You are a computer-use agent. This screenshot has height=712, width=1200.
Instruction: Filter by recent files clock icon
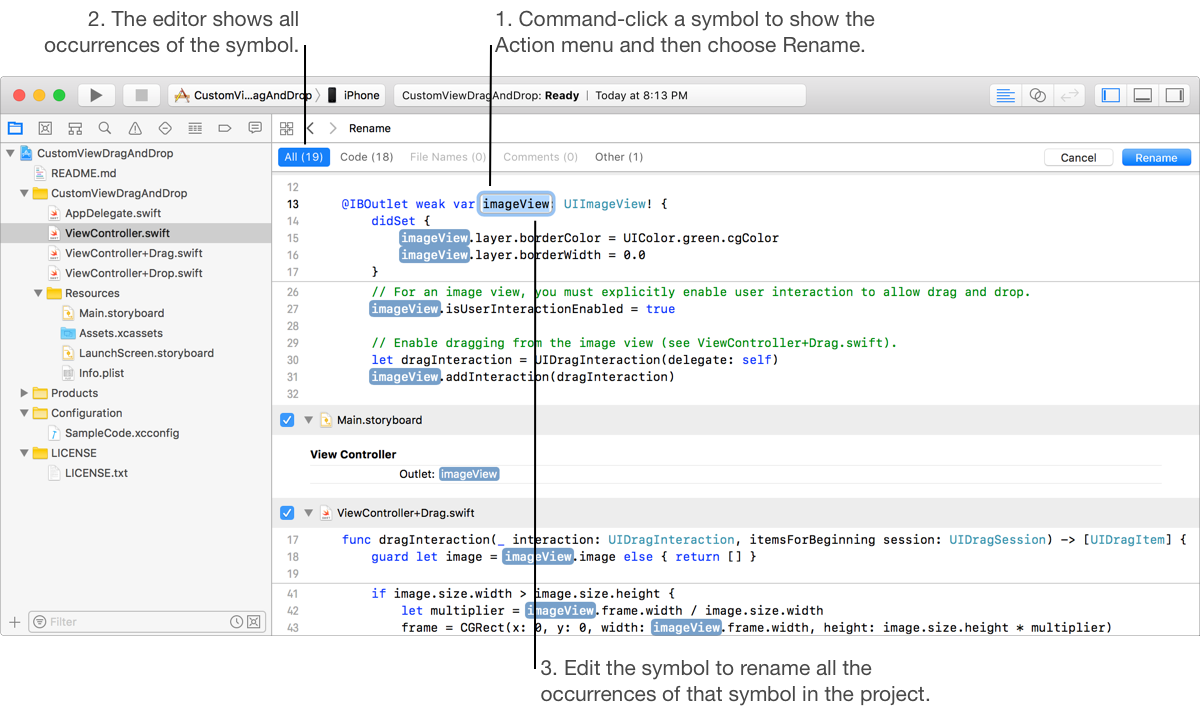[x=237, y=621]
